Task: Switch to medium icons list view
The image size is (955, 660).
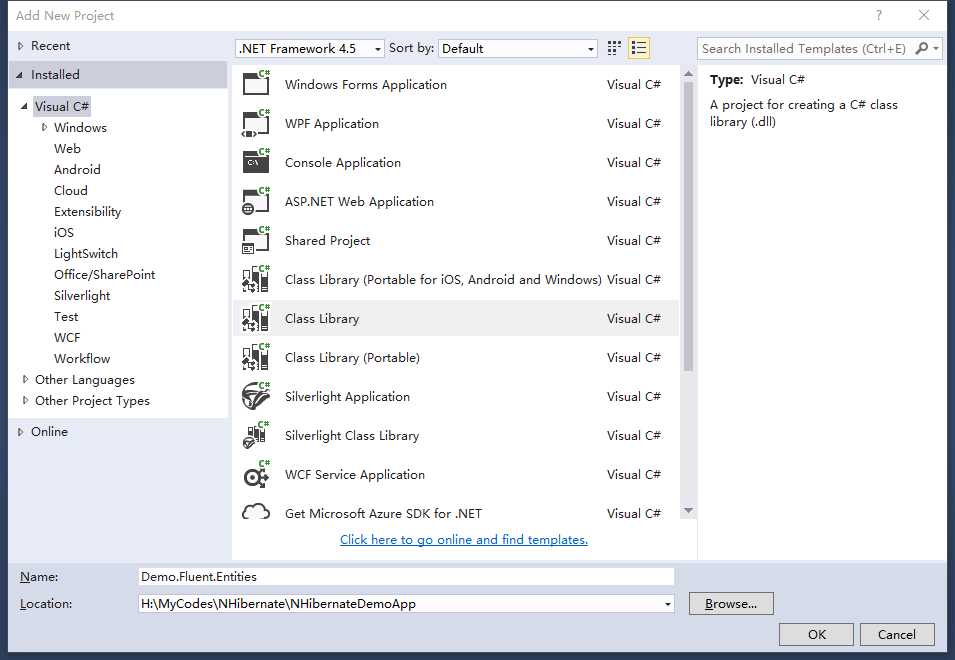Action: (x=639, y=48)
